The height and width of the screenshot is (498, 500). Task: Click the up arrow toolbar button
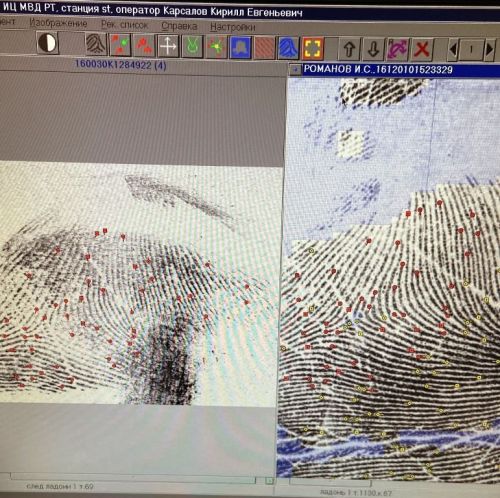[349, 49]
